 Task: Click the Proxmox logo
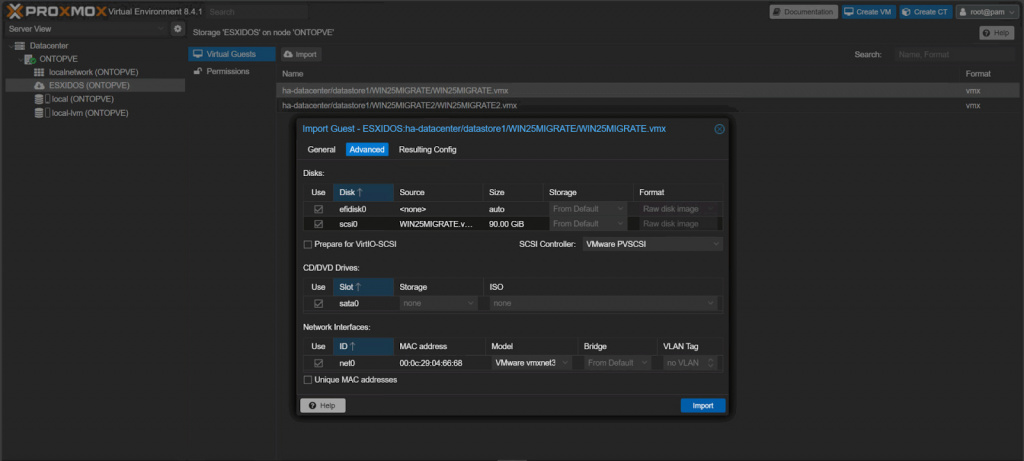[56, 11]
